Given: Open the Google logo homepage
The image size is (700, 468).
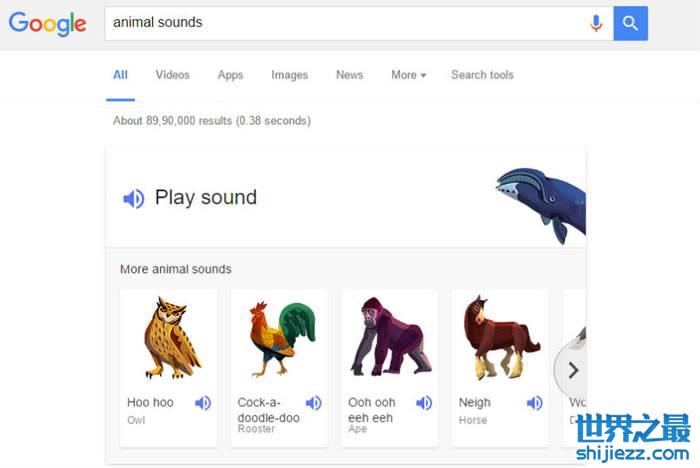Looking at the screenshot, I should (x=47, y=24).
